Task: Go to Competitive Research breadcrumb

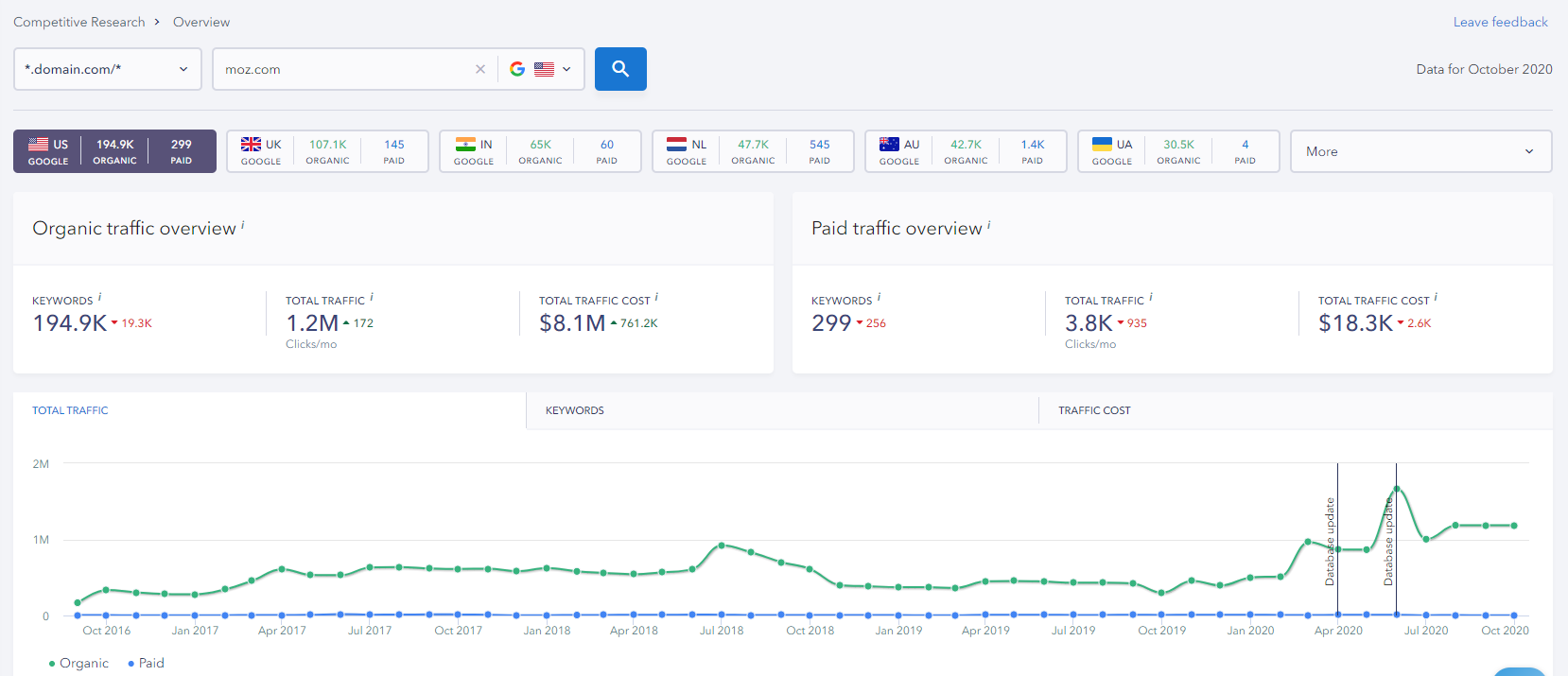Action: tap(79, 22)
